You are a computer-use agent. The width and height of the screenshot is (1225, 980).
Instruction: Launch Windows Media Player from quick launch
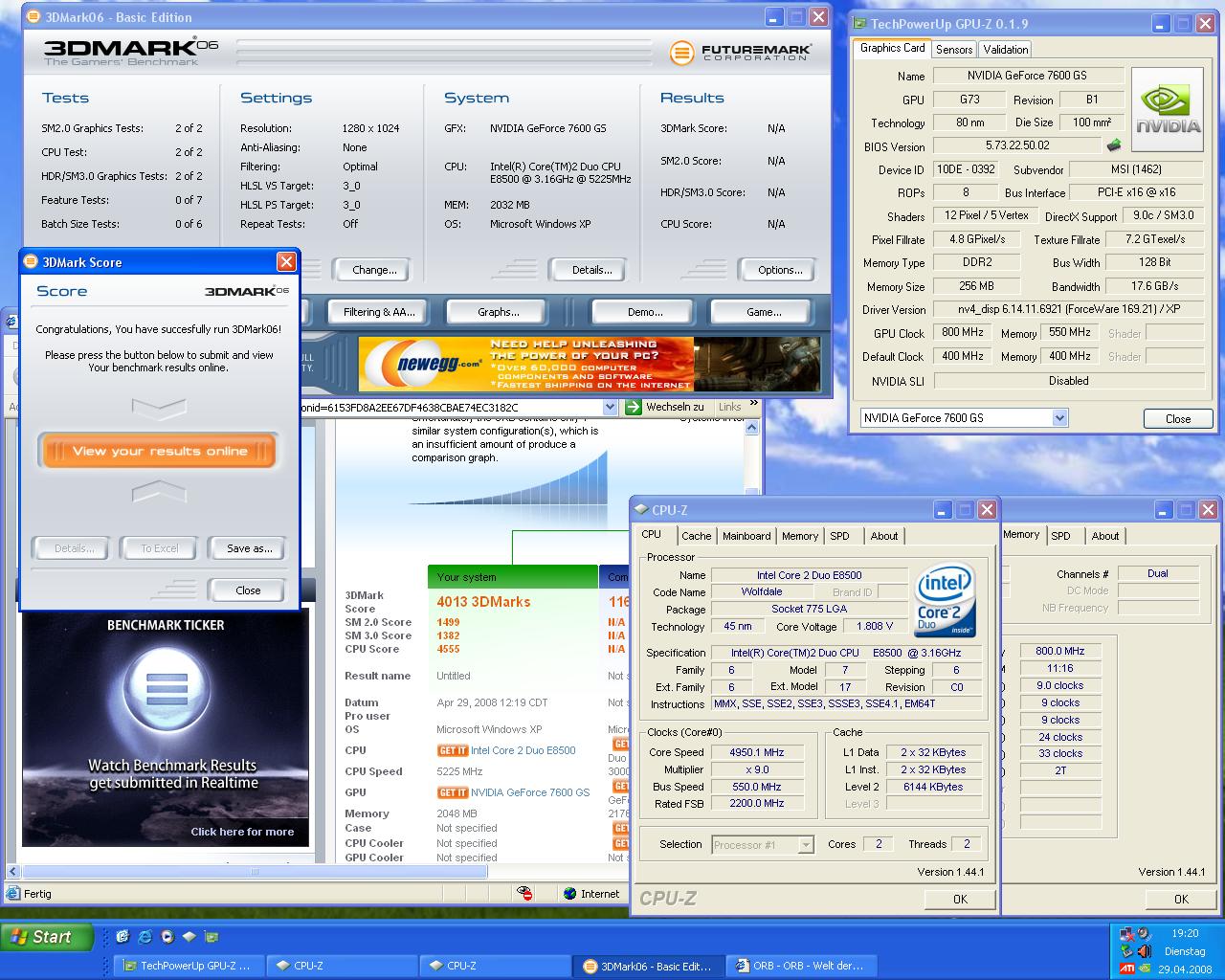click(167, 937)
